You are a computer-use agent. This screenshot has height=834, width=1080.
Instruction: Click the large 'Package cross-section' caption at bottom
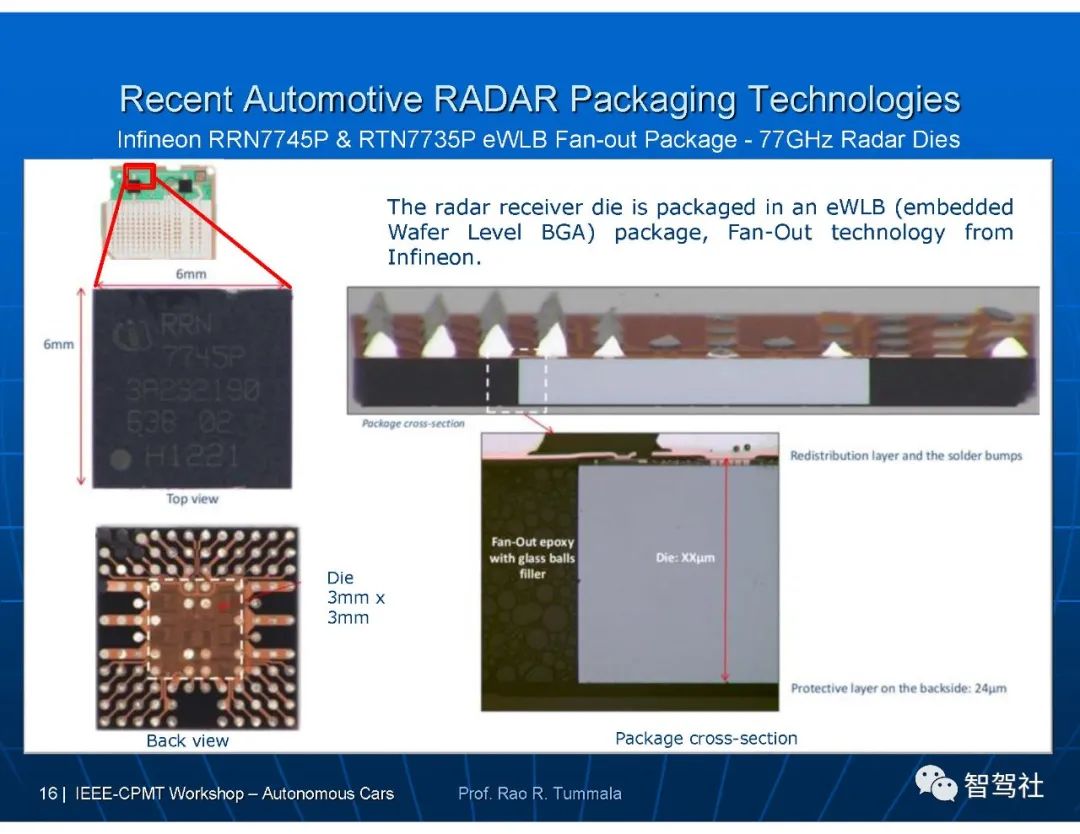point(706,738)
